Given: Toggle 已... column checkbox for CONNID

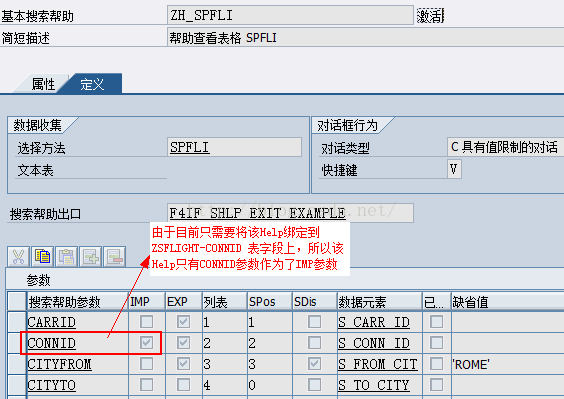Looking at the screenshot, I should click(436, 343).
